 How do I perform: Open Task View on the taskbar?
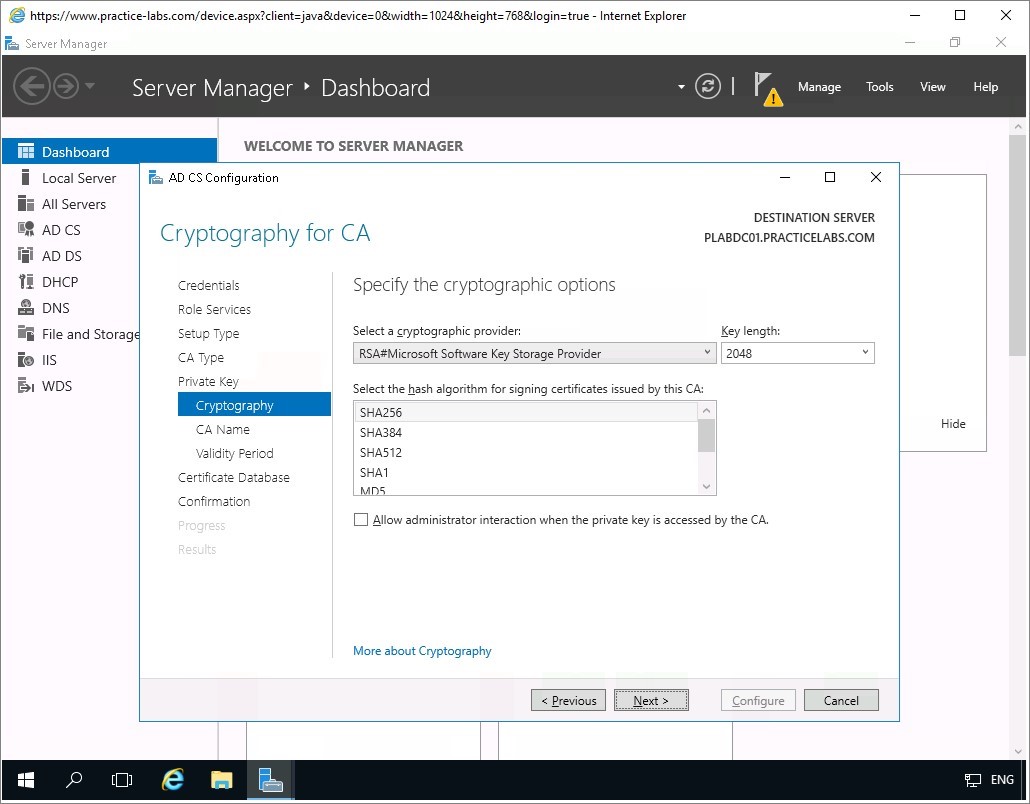(x=122, y=780)
